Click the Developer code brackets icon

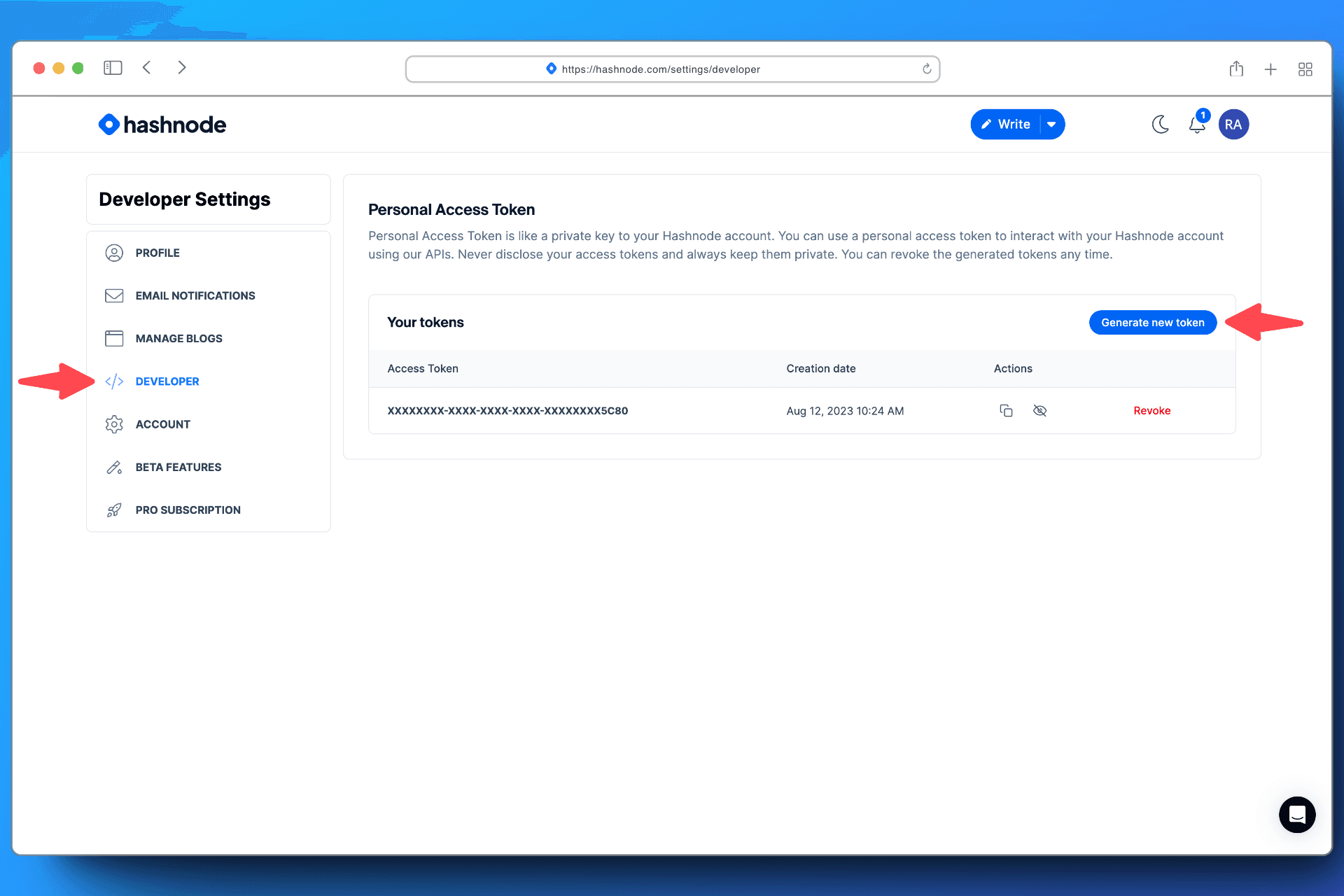pyautogui.click(x=114, y=381)
